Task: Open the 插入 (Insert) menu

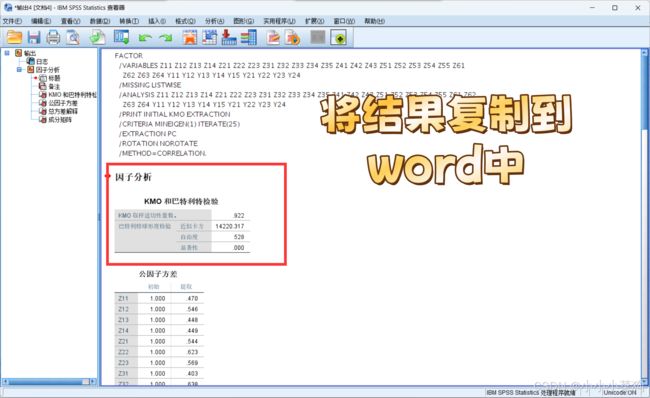Action: (157, 21)
